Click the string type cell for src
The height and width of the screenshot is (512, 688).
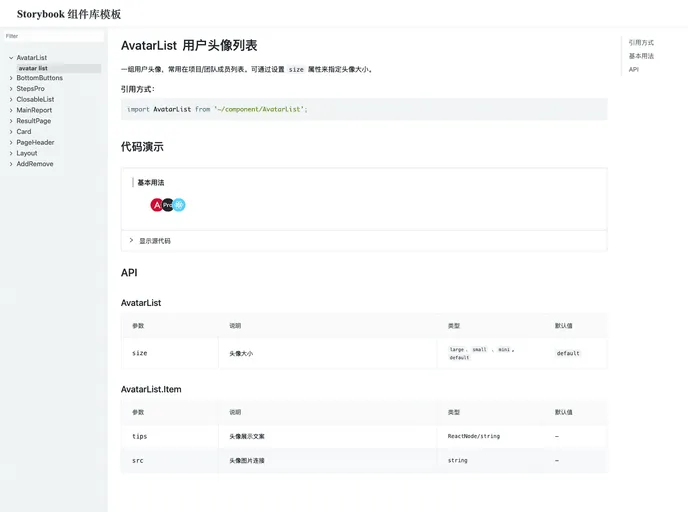click(491, 460)
